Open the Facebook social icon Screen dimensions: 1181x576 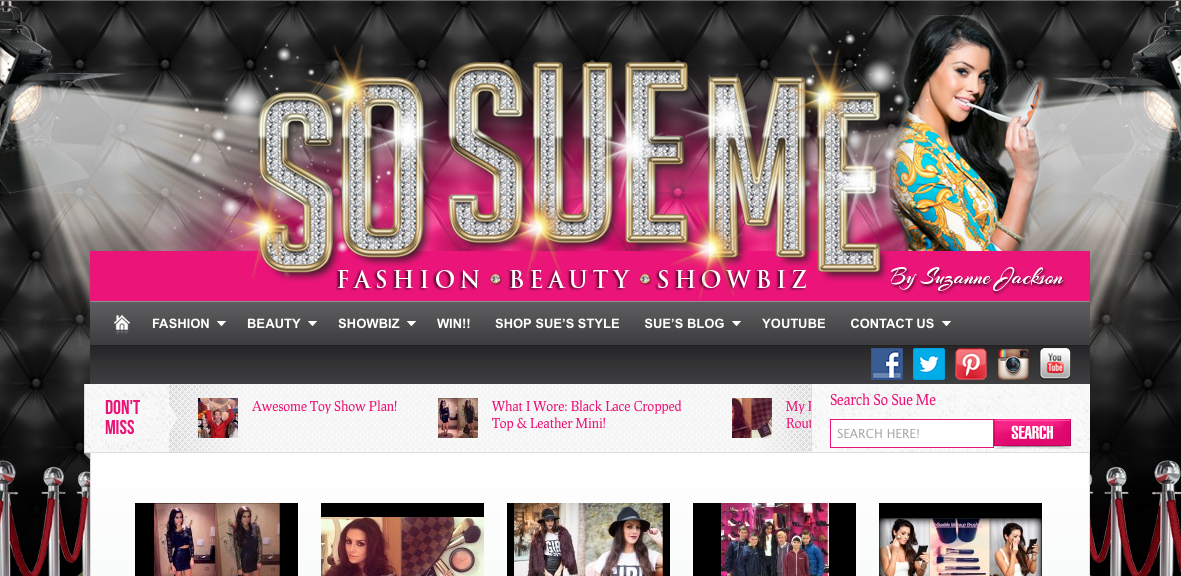coord(887,364)
